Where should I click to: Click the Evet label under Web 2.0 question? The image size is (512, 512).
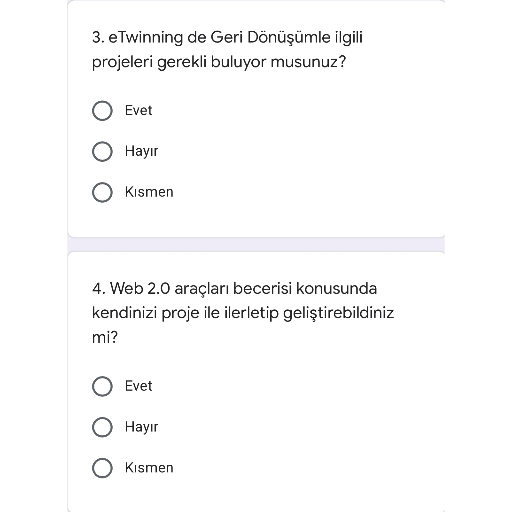tap(138, 386)
